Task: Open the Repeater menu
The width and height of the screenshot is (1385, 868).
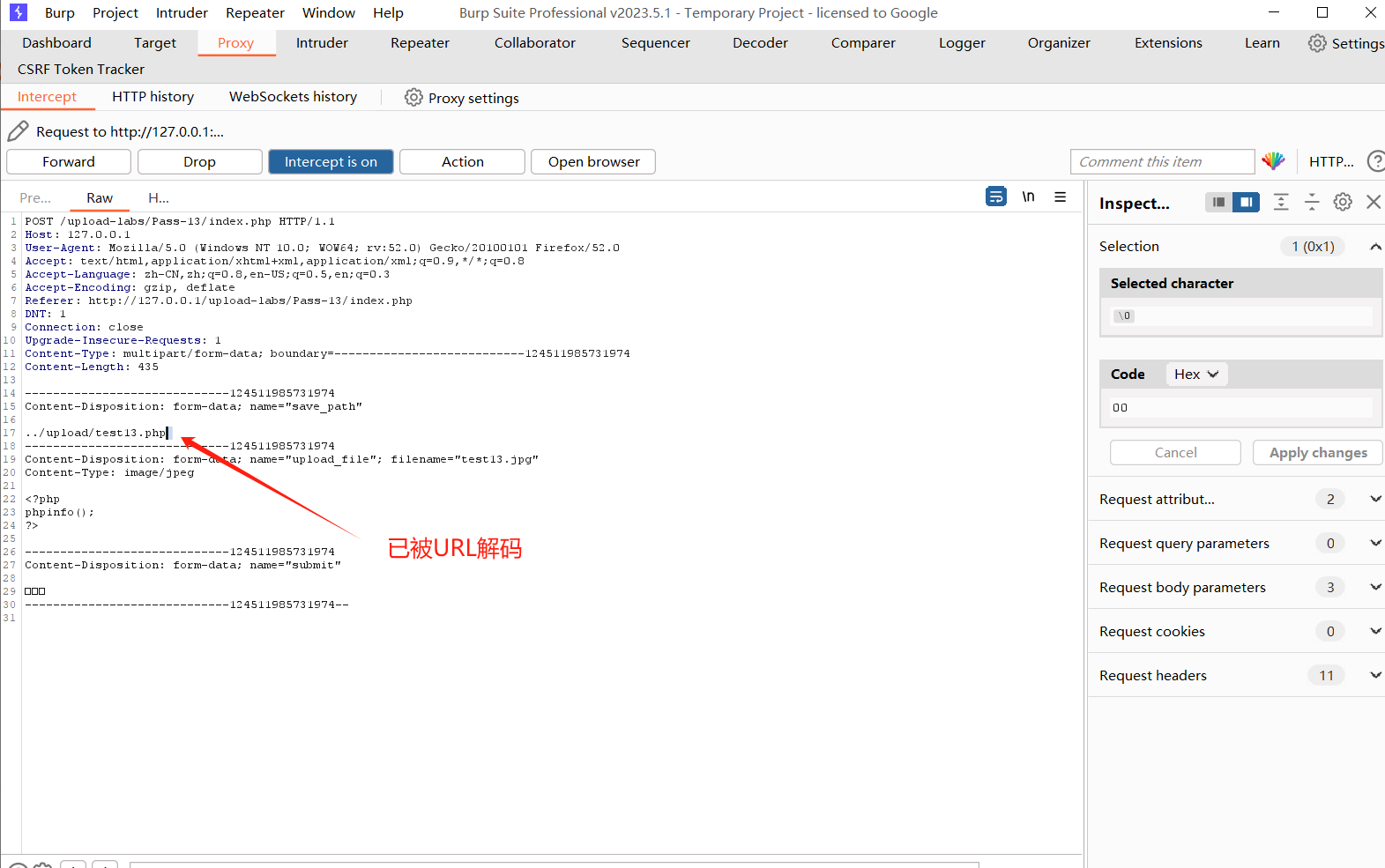Action: (x=255, y=13)
